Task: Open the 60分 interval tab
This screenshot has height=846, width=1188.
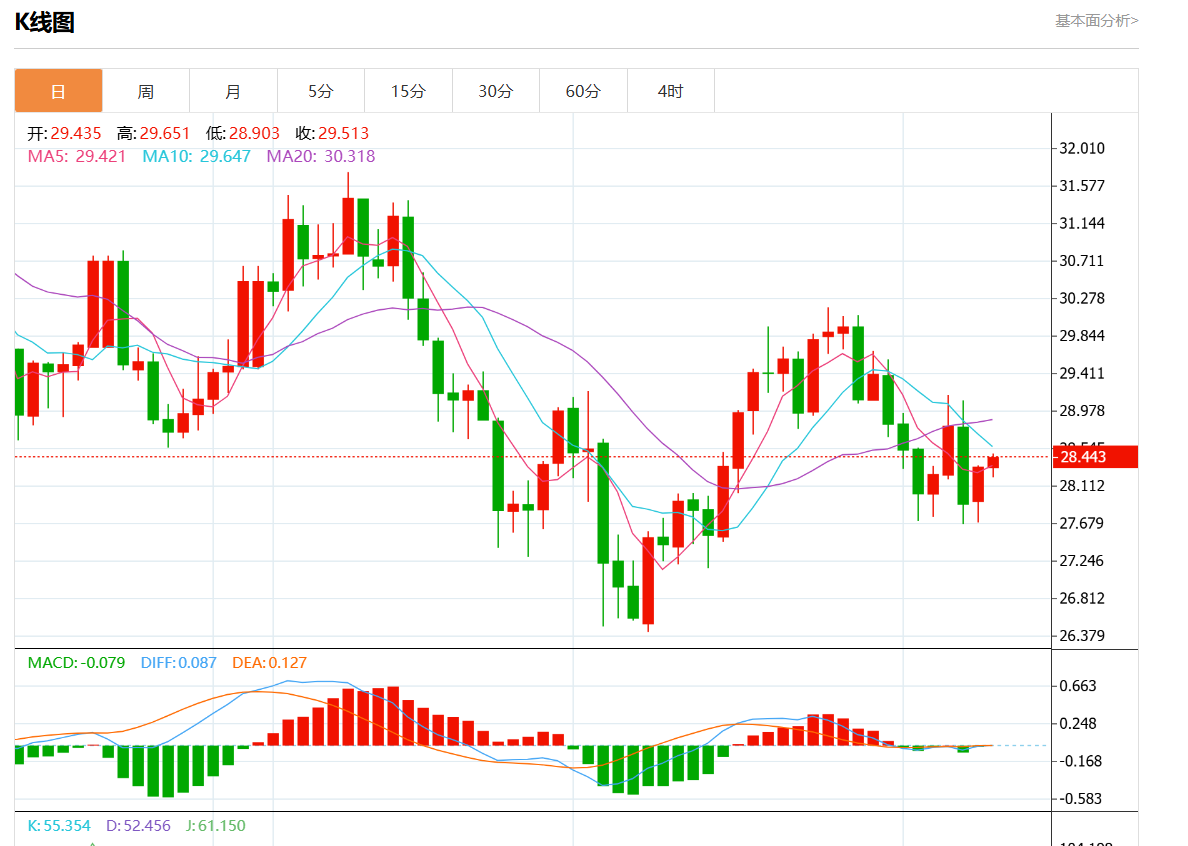Action: click(x=583, y=91)
